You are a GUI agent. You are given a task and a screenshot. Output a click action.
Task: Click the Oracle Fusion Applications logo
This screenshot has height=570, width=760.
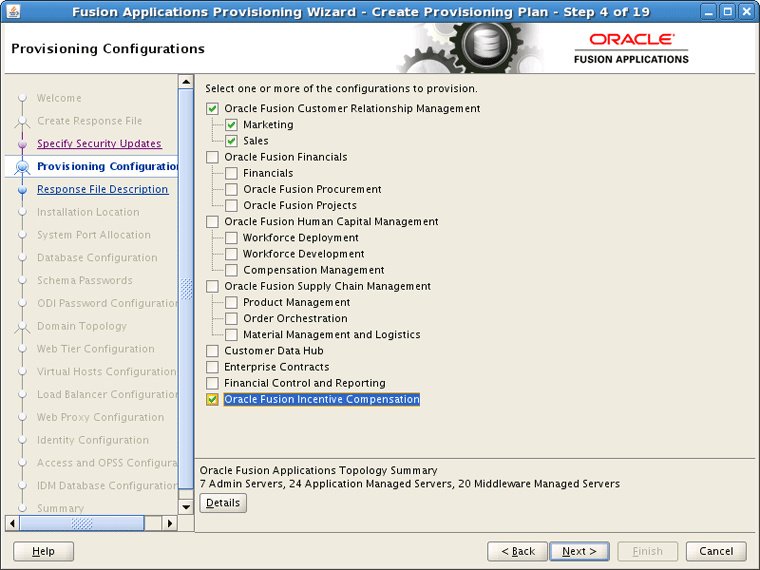[x=631, y=48]
